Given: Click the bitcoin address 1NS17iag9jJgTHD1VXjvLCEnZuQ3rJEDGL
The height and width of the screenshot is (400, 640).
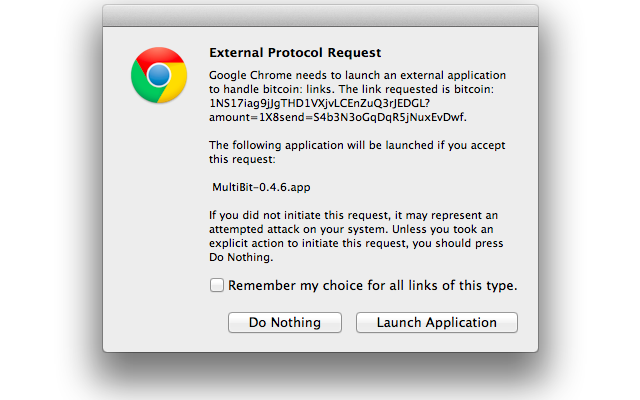Looking at the screenshot, I should tap(317, 103).
